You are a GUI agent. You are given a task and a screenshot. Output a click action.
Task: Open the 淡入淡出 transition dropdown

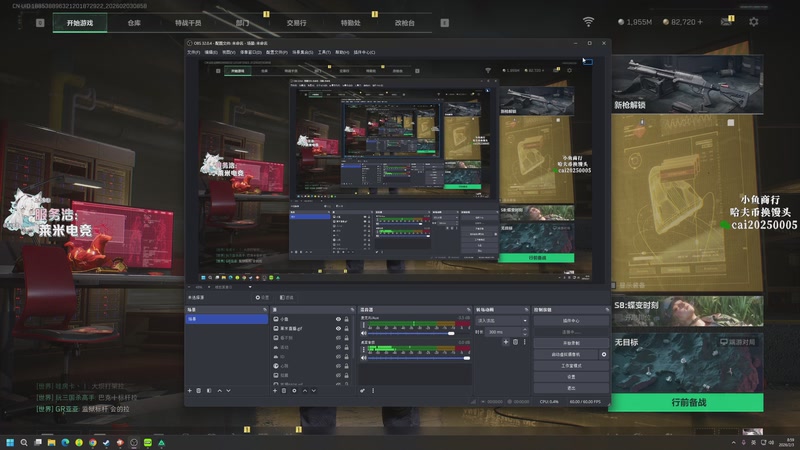point(503,321)
